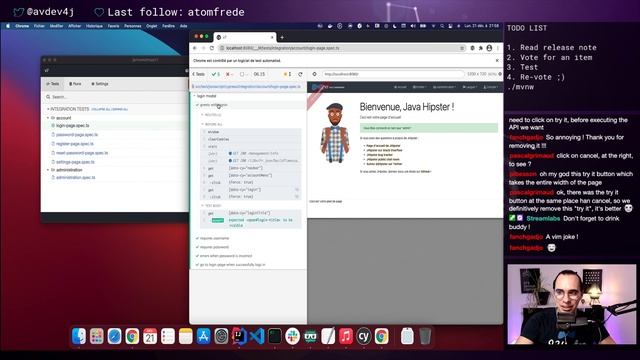Viewport: 640px width, 360px height.
Task: Open the Cypress app in dock
Action: 364,336
